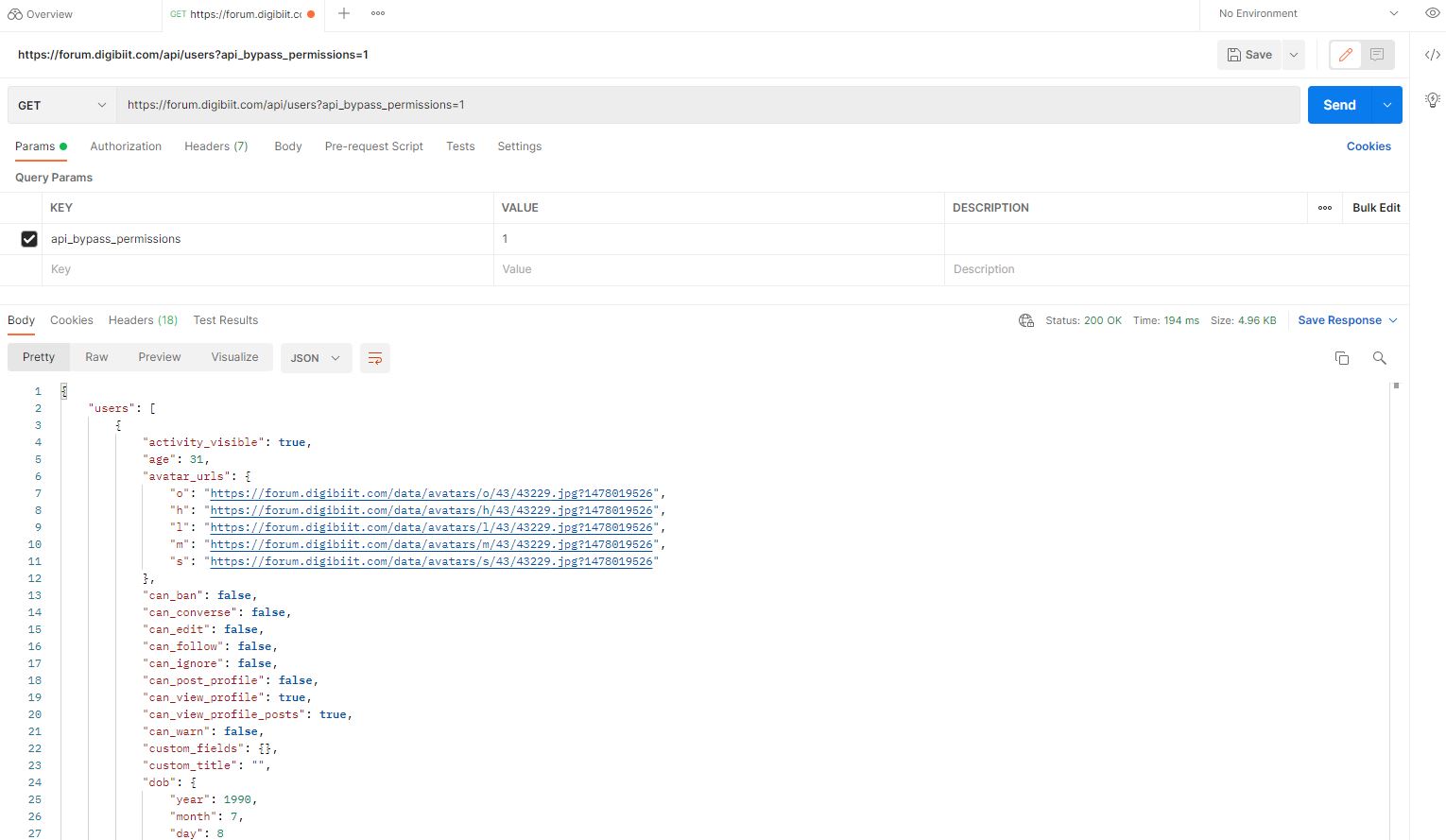The height and width of the screenshot is (840, 1446).
Task: Click the Query Params heading
Action: click(54, 178)
